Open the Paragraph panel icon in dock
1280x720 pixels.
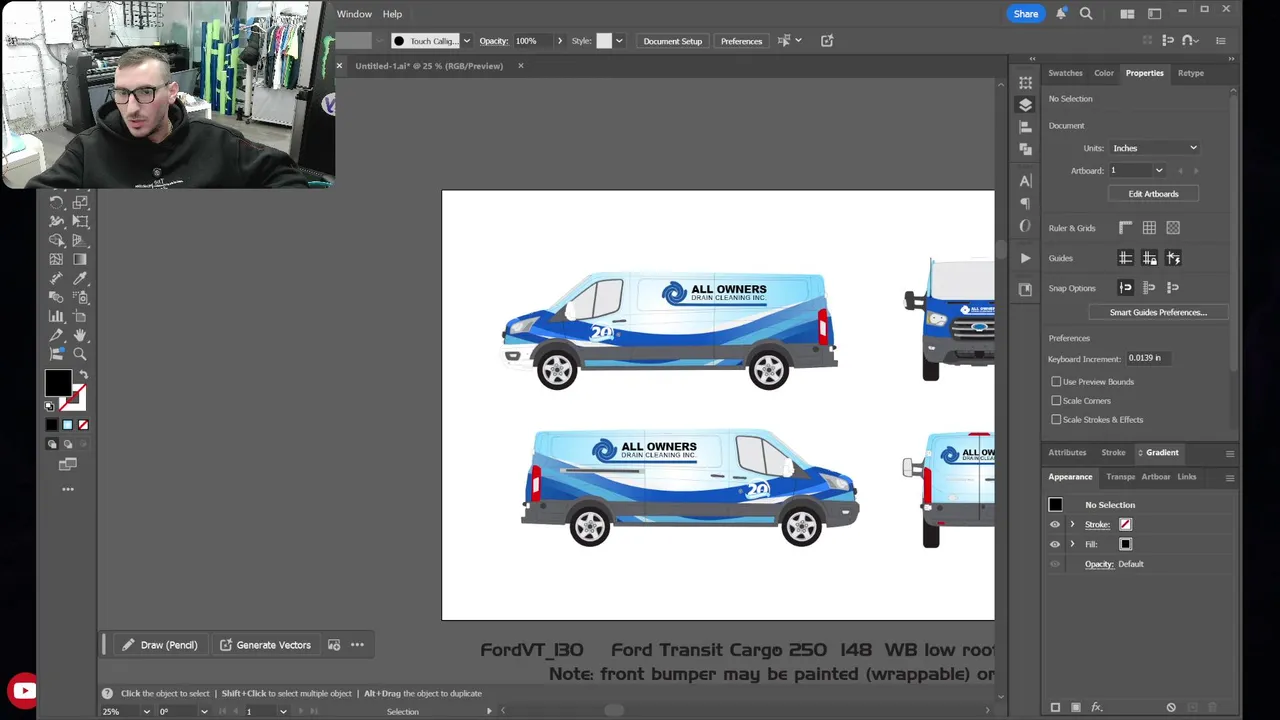[1025, 204]
